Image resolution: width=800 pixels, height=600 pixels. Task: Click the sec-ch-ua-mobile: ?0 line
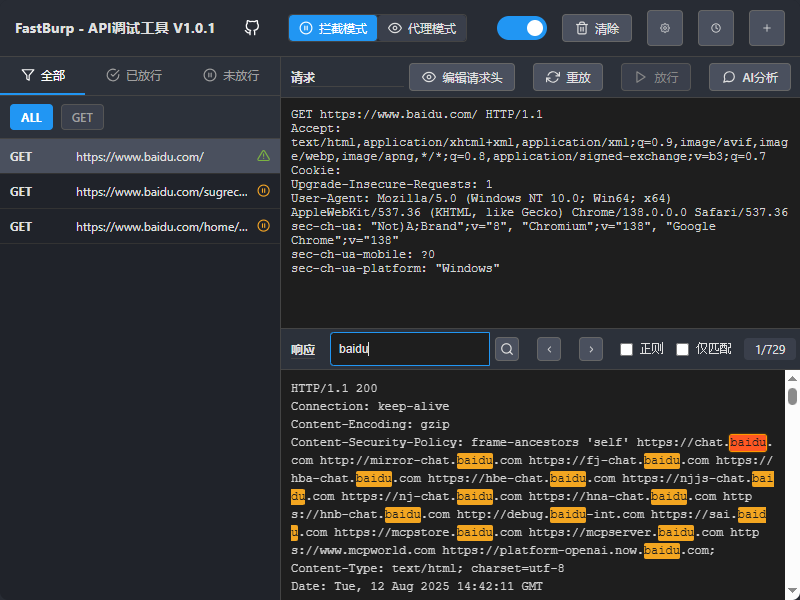(363, 254)
